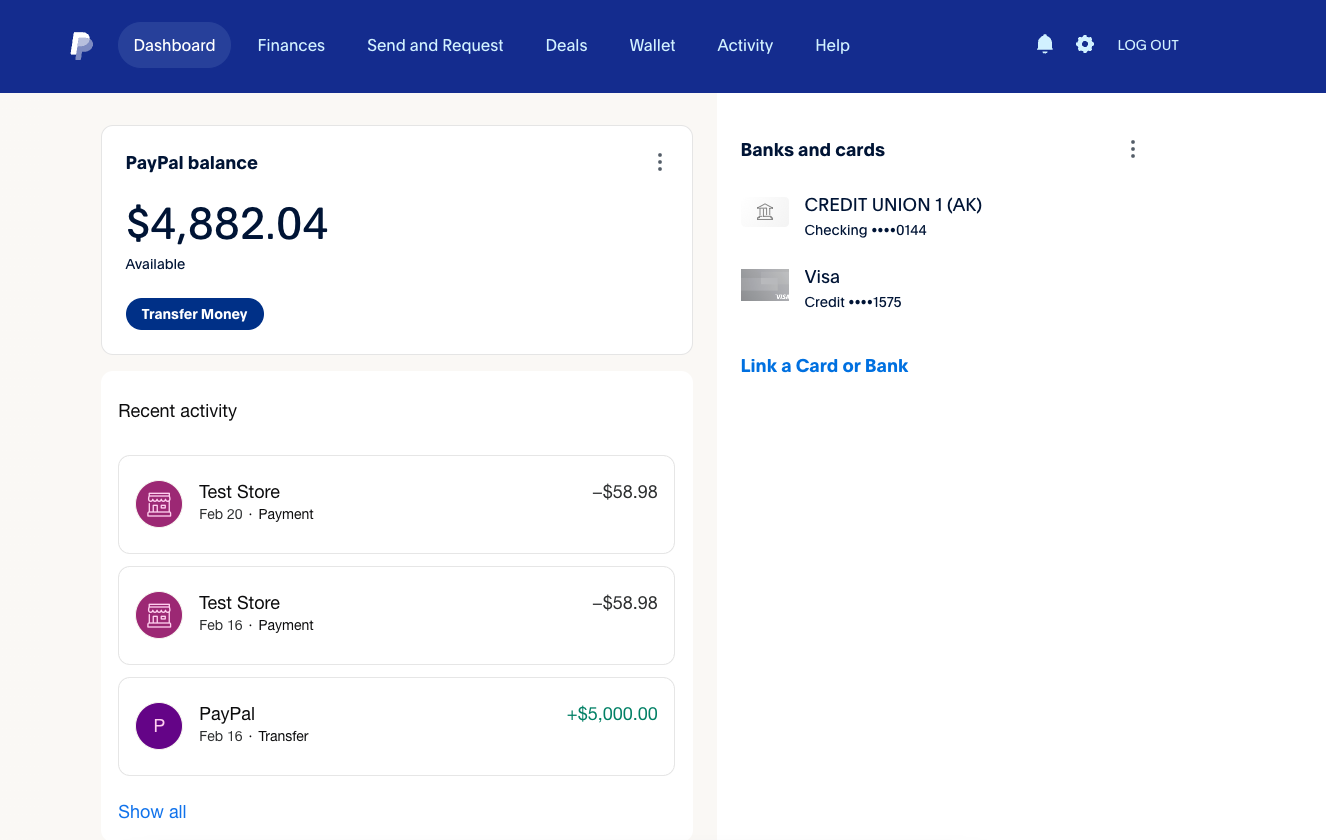The height and width of the screenshot is (840, 1326).
Task: Open PayPal balance more options menu
Action: click(x=660, y=162)
